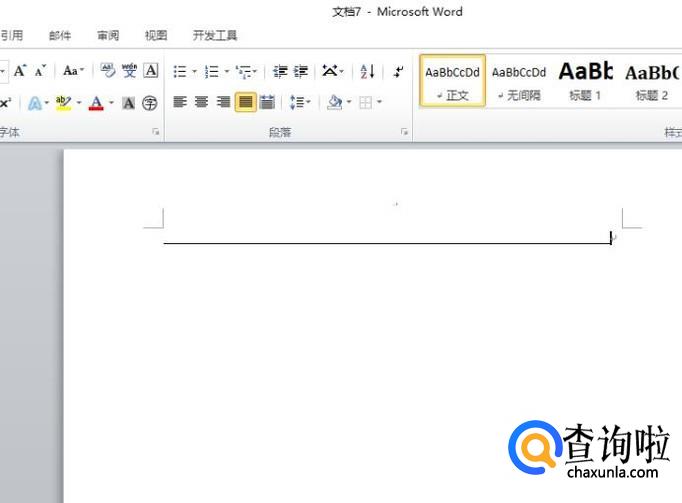Screen dimensions: 682x503
Task: Click the Character Border icon
Action: tap(151, 71)
